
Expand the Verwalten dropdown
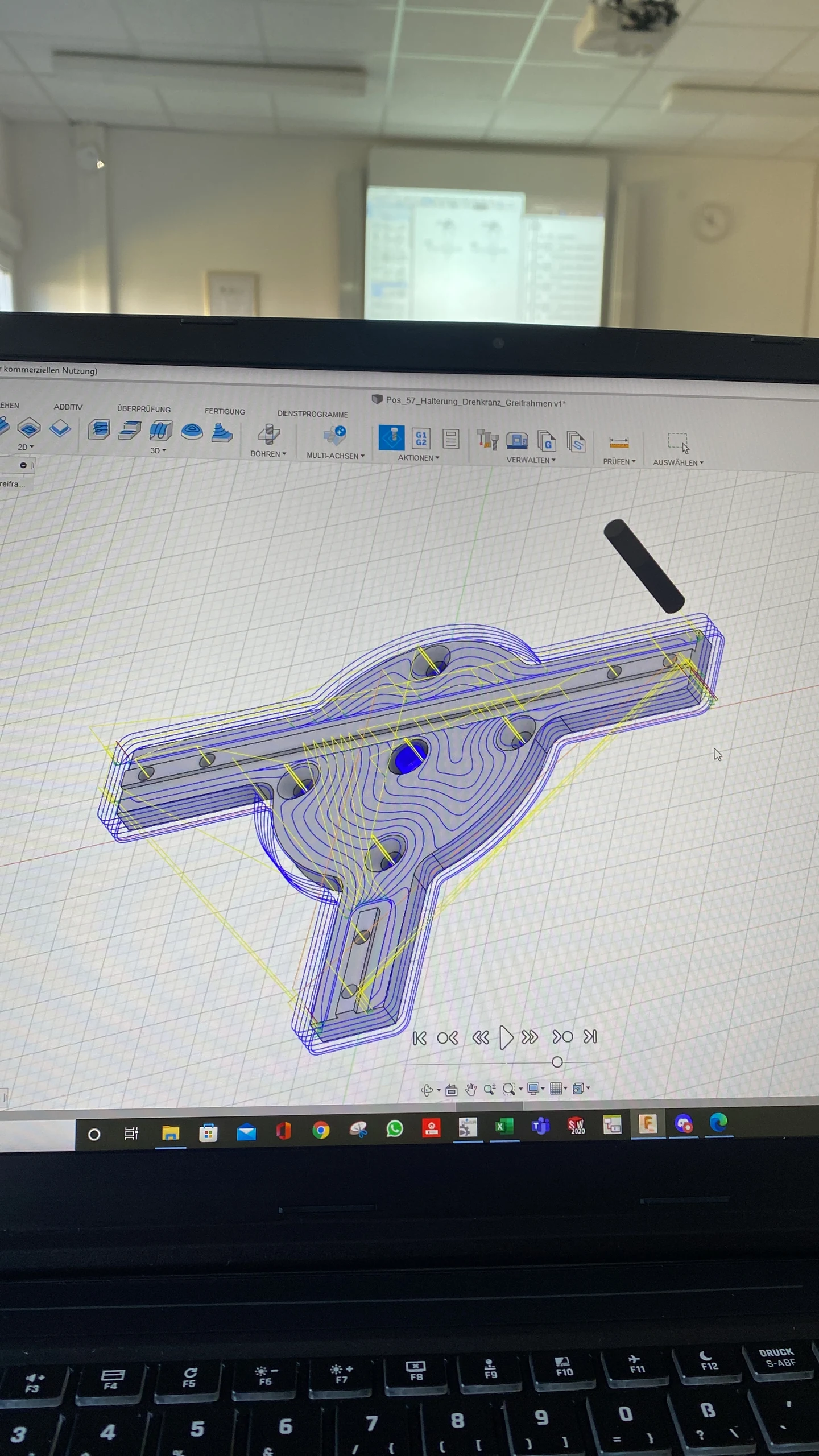531,460
